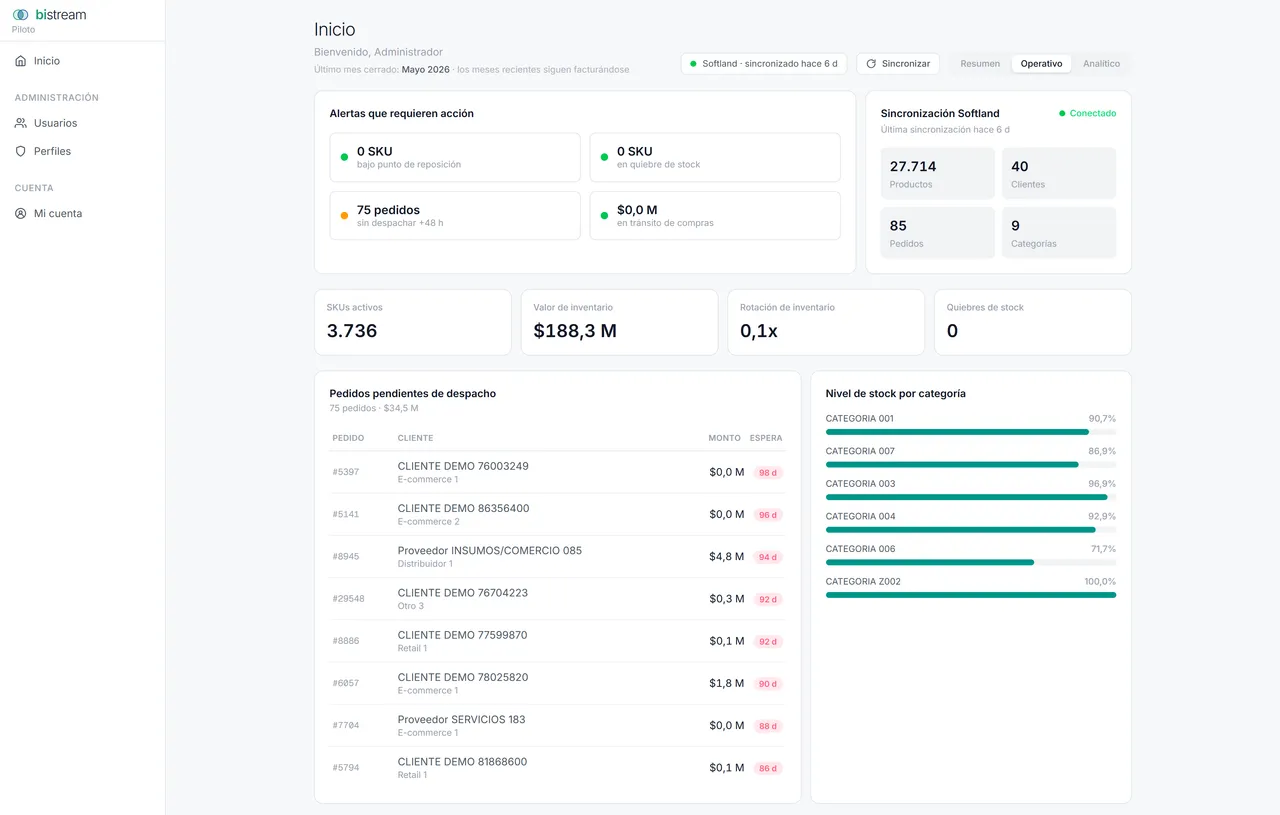Click green dot beside $0,0 M en tránsito

coord(605,216)
